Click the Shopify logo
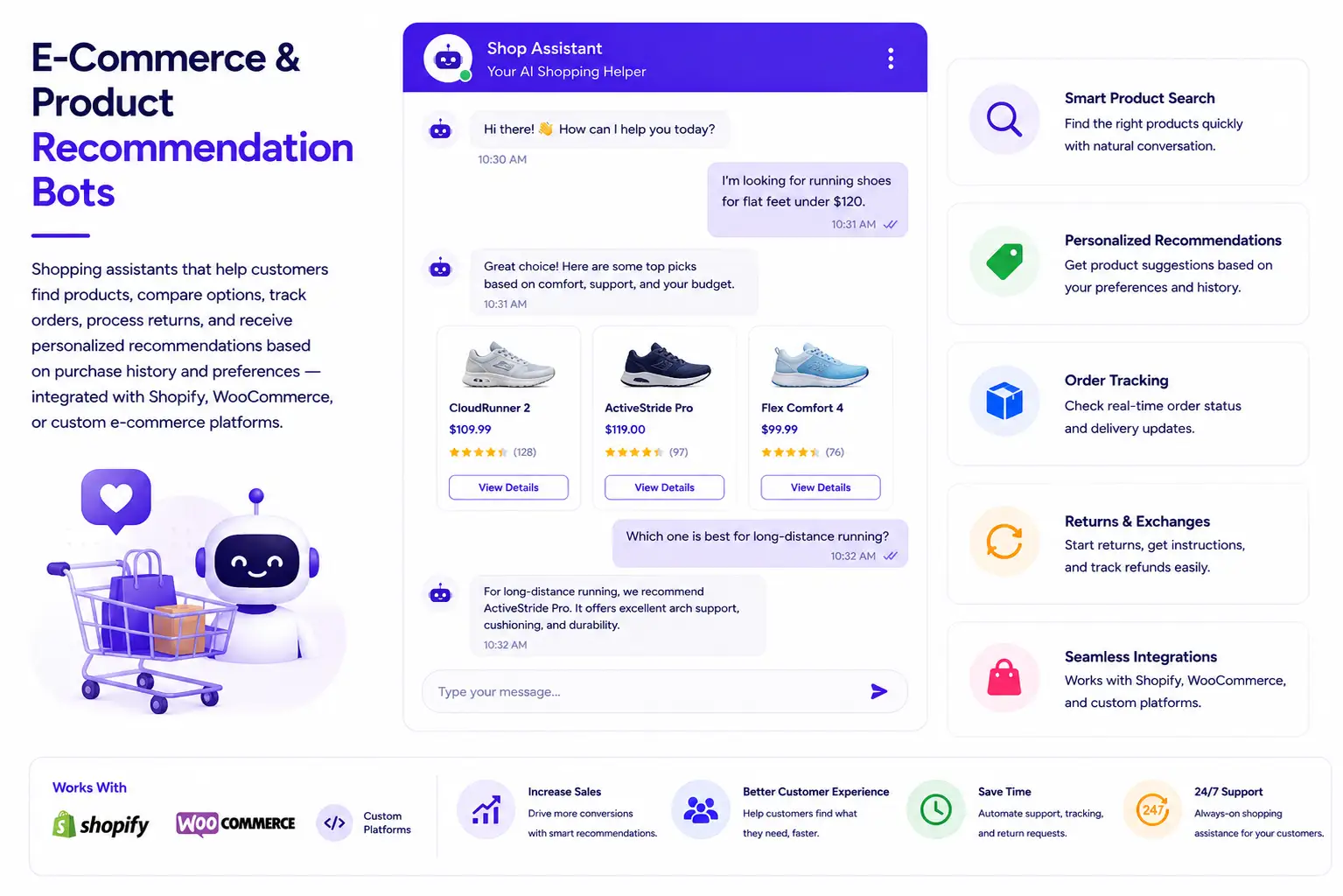Image resolution: width=1343 pixels, height=896 pixels. pos(101,824)
